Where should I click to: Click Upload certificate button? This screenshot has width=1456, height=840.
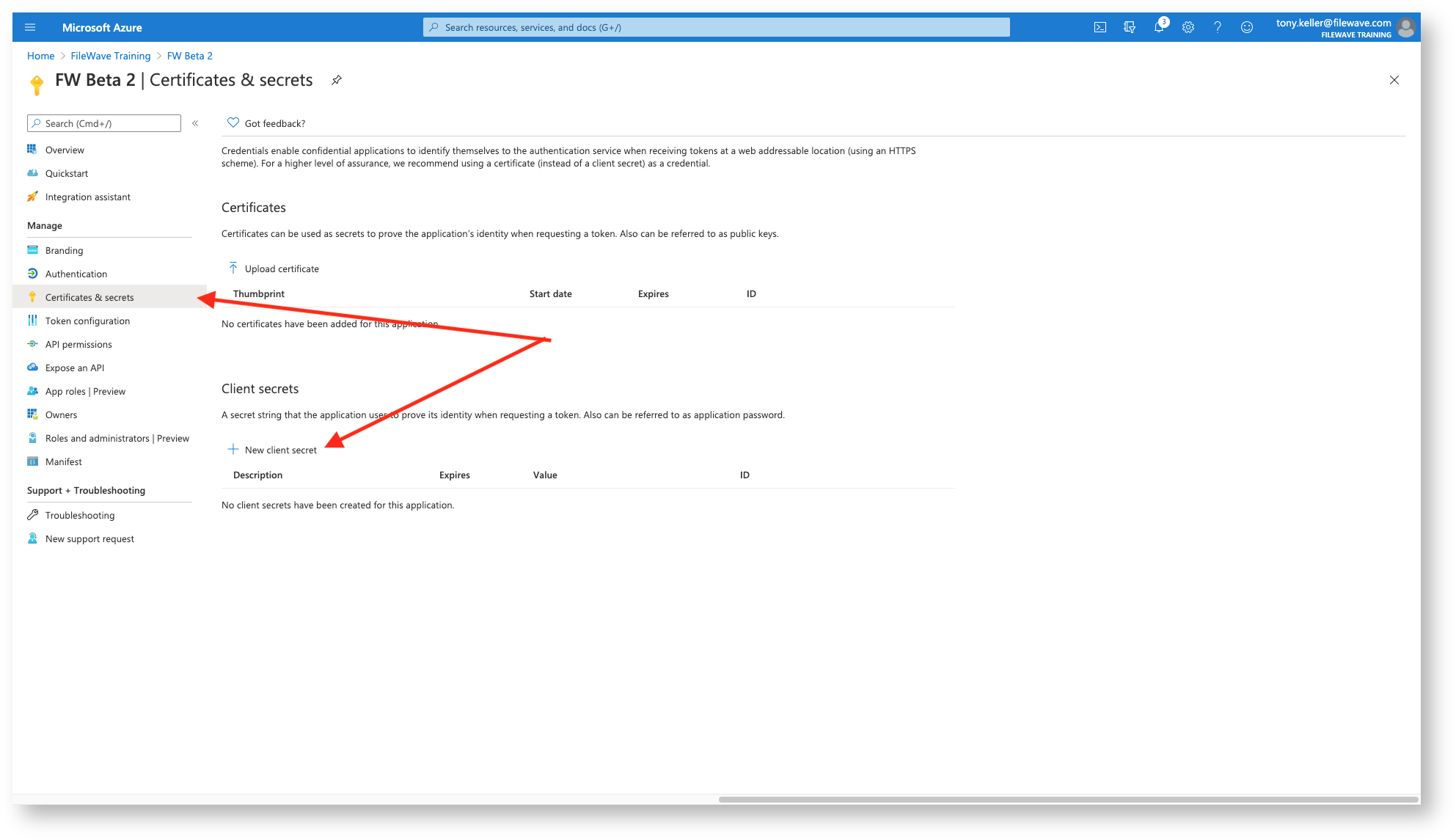274,269
